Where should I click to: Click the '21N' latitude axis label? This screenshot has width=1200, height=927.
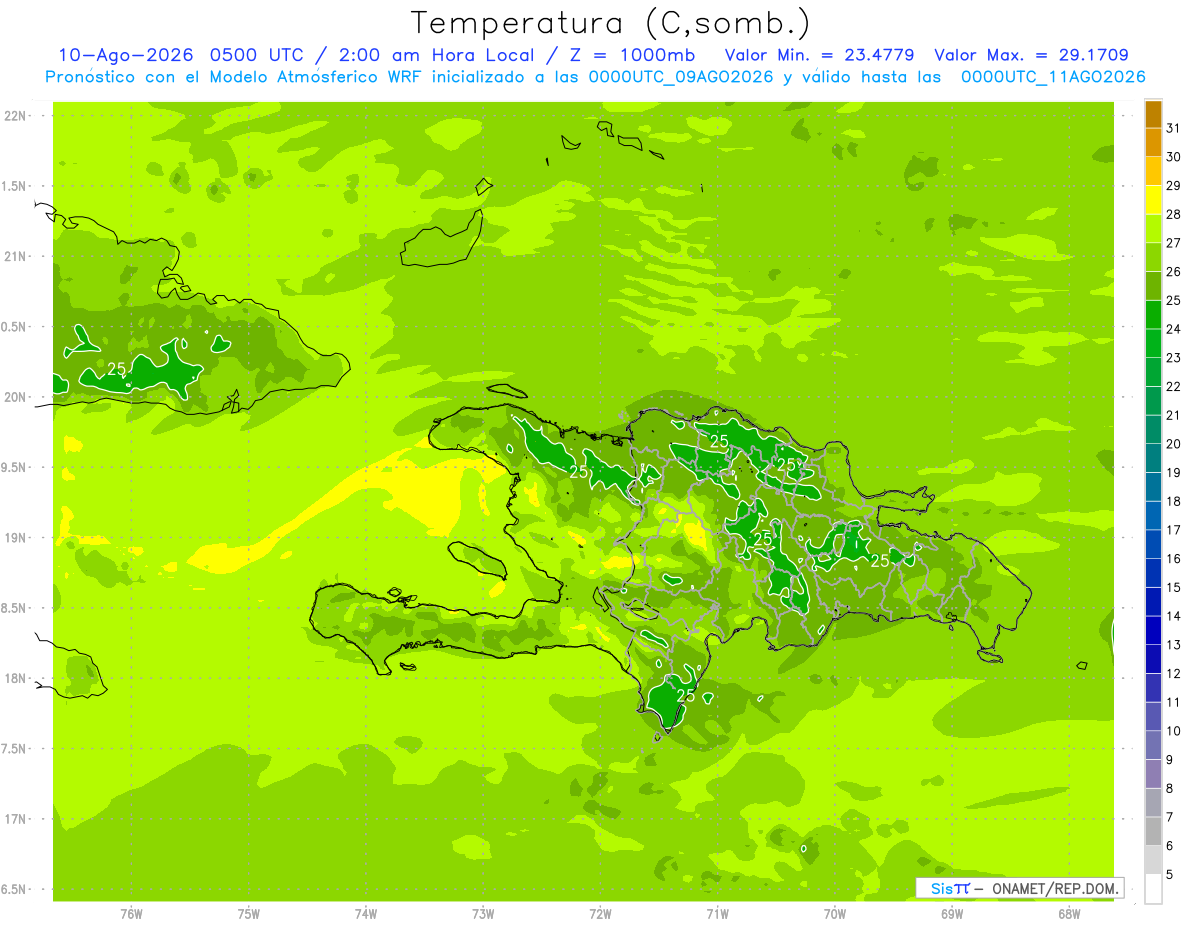tap(17, 256)
